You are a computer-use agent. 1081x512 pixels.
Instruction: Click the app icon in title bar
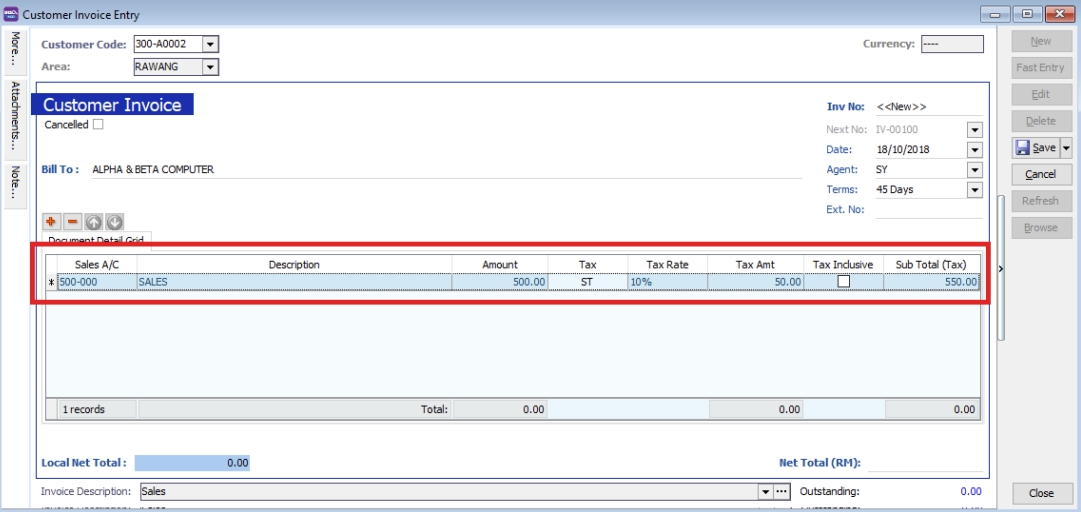(x=10, y=14)
